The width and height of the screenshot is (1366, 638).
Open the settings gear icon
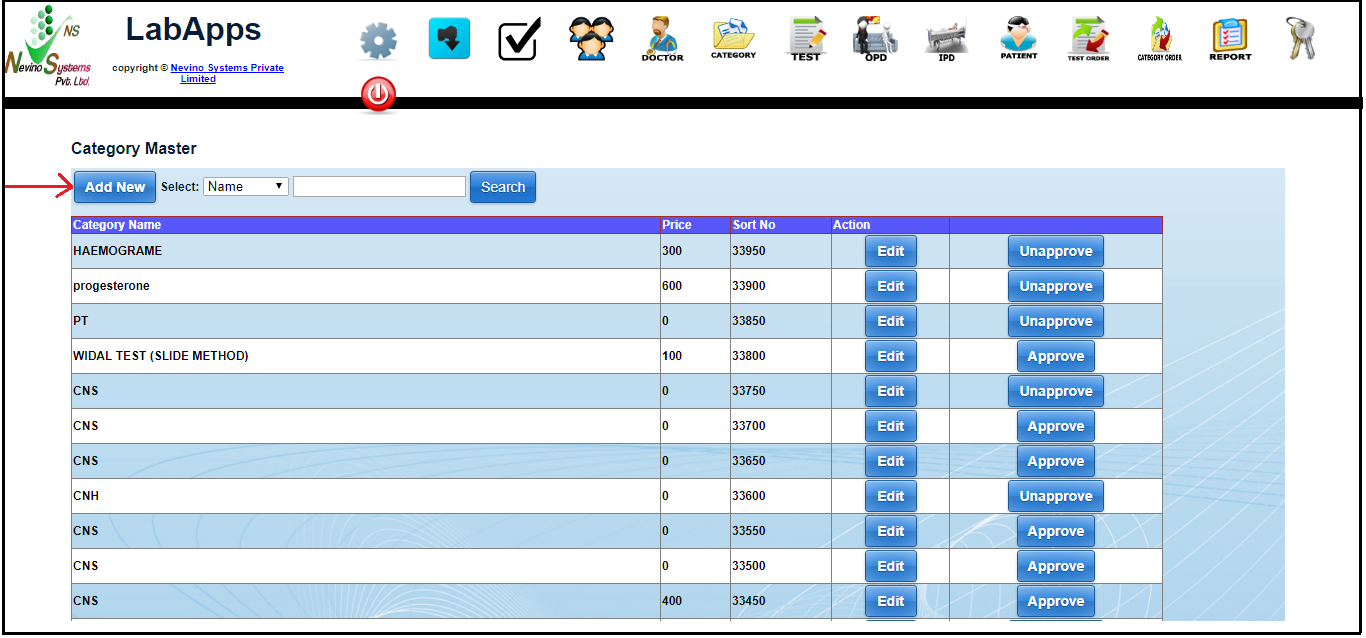tap(378, 41)
